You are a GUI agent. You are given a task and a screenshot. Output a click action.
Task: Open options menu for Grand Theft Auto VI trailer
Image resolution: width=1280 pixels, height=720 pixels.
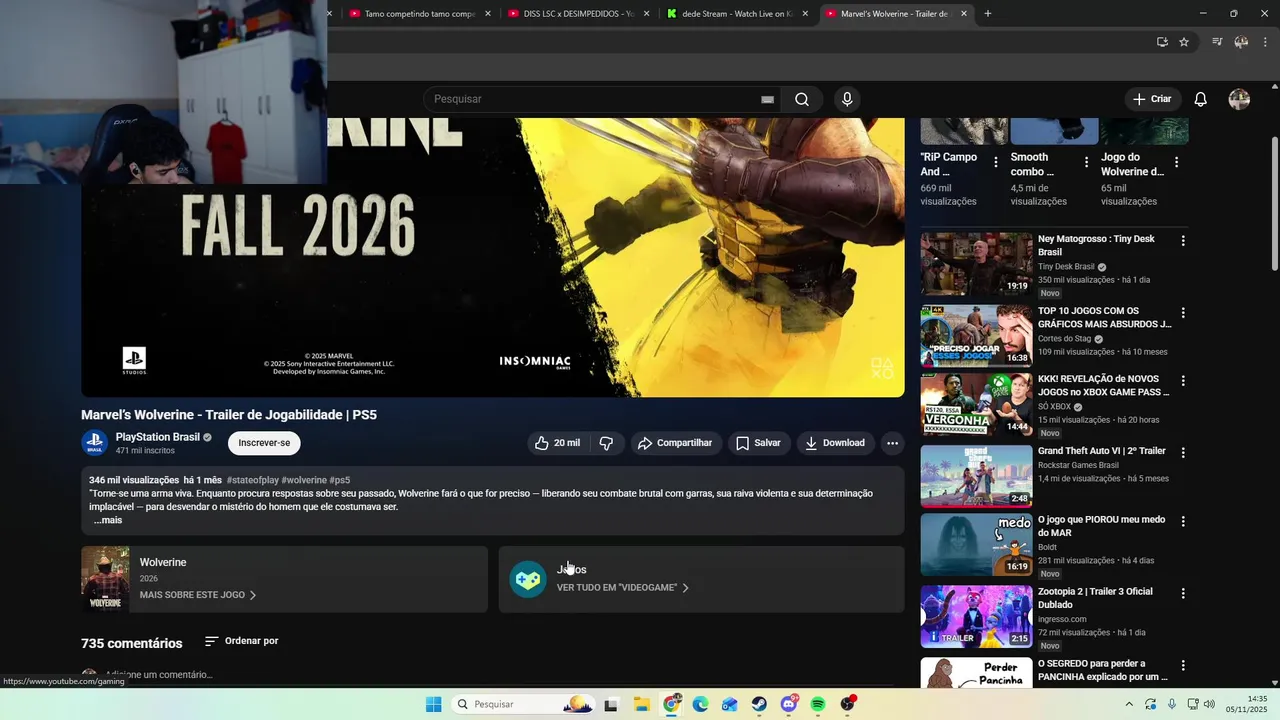click(x=1183, y=453)
